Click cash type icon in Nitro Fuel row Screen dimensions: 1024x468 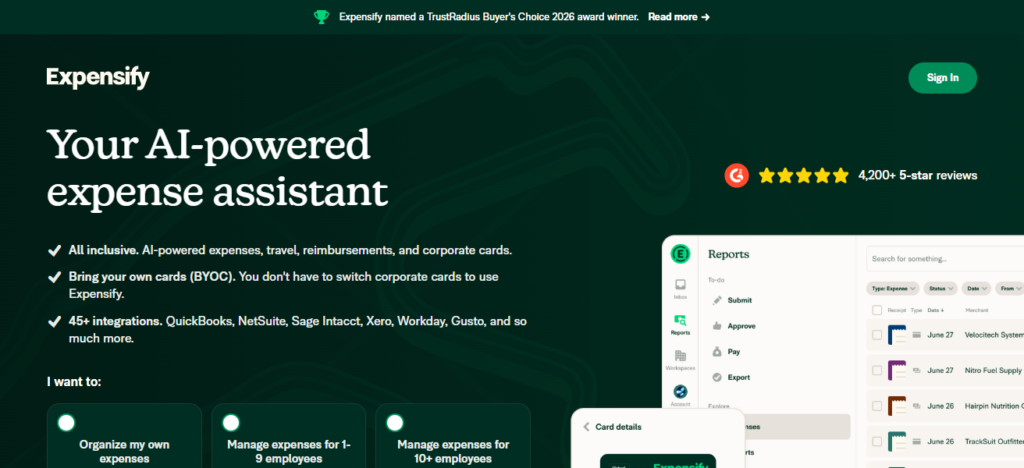[x=916, y=370]
